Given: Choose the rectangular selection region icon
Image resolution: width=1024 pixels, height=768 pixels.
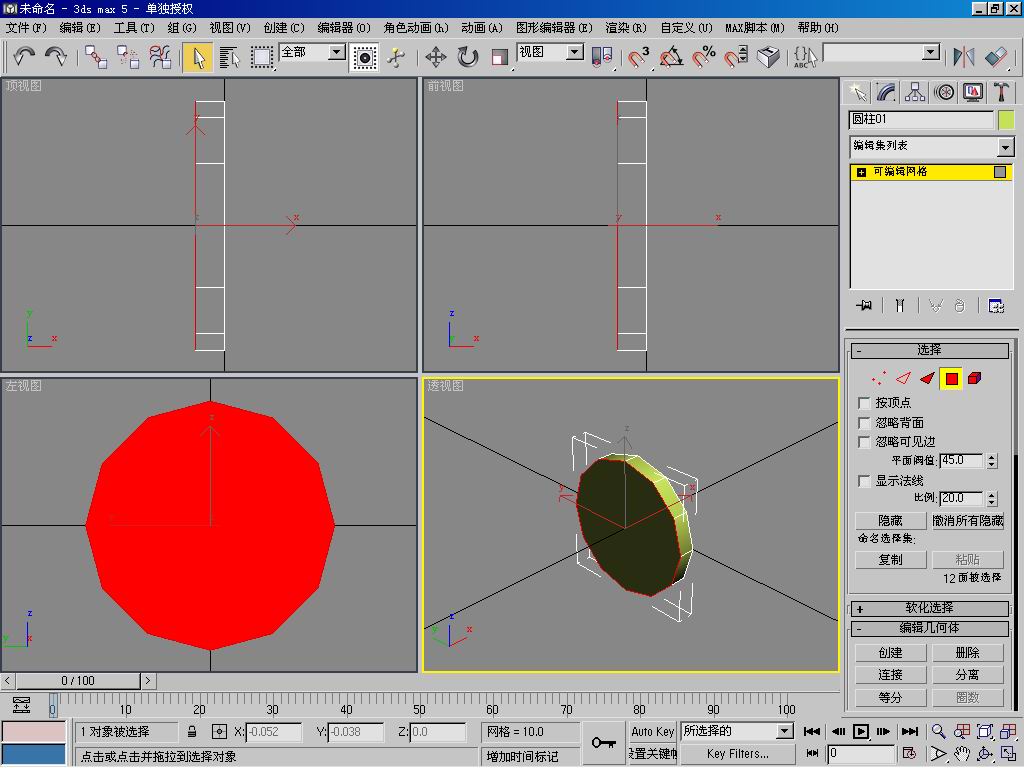Looking at the screenshot, I should tap(261, 57).
